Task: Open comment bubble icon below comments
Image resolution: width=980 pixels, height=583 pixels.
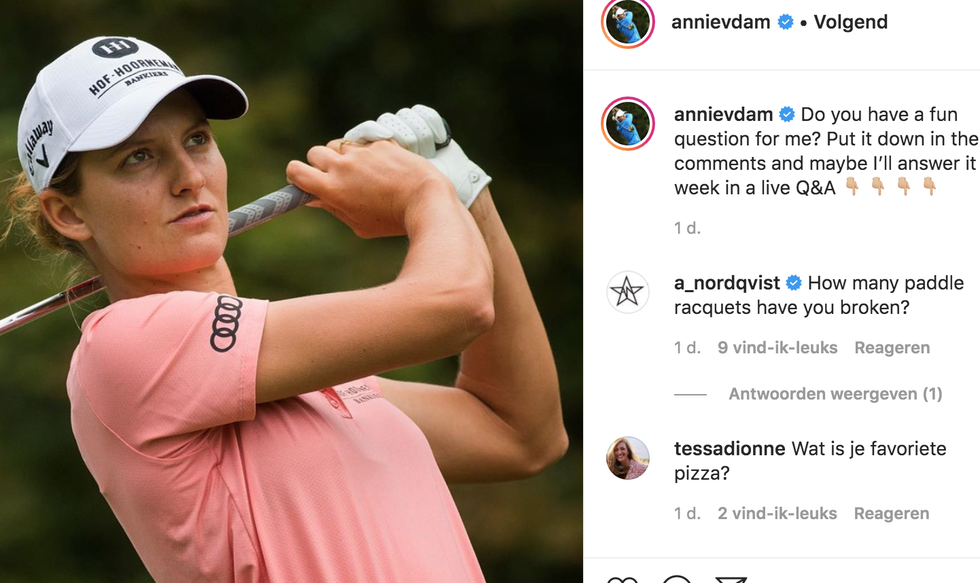Action: [677, 580]
